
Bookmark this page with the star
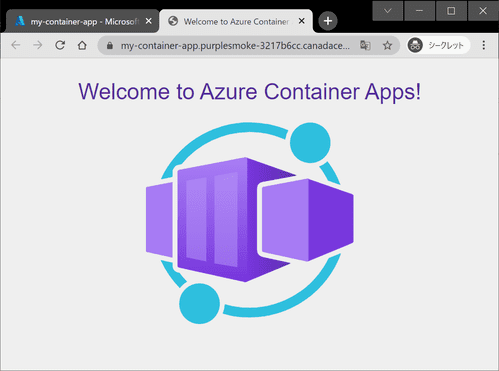(x=387, y=45)
